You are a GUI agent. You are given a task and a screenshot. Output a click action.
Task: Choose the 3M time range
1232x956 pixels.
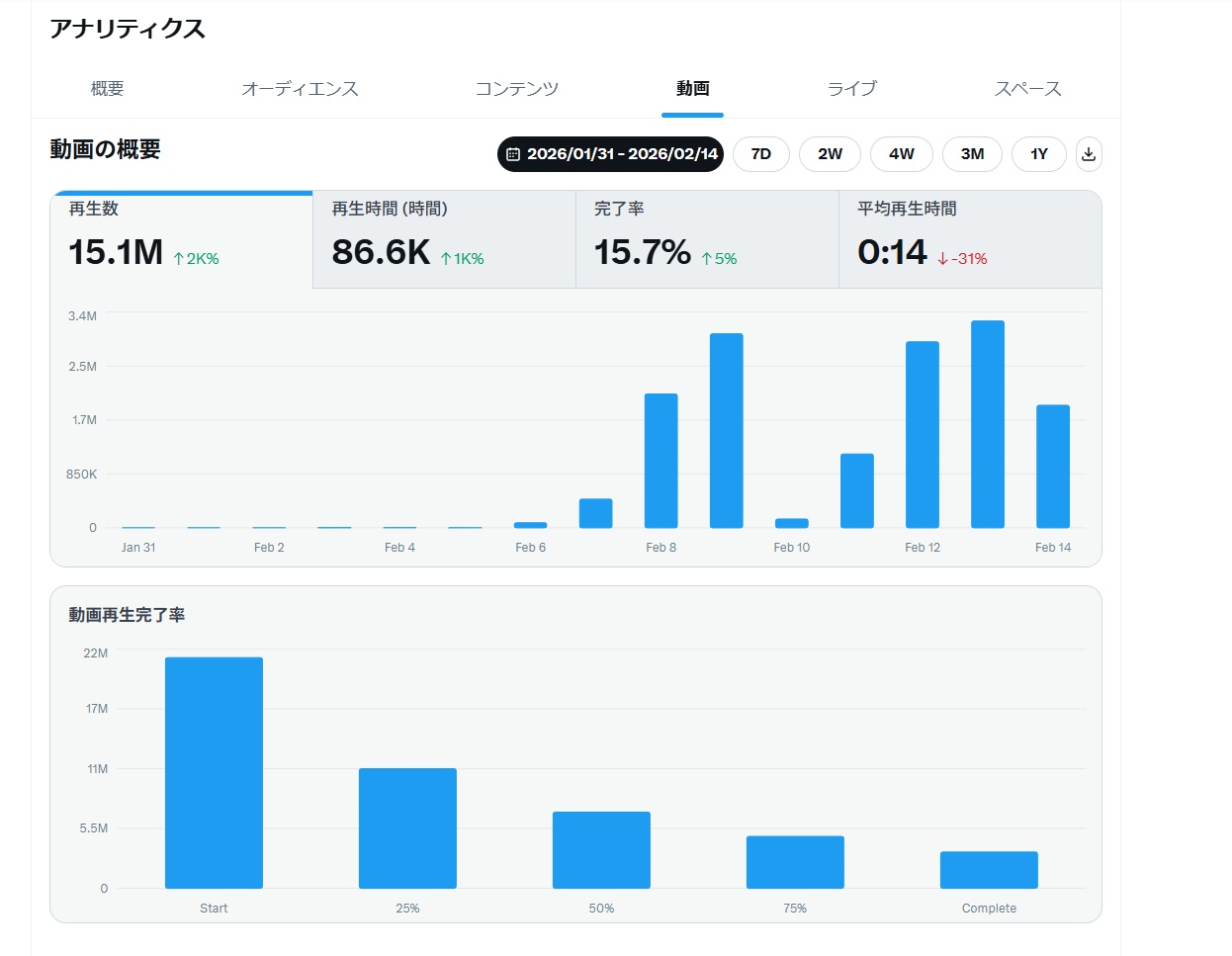coord(972,154)
